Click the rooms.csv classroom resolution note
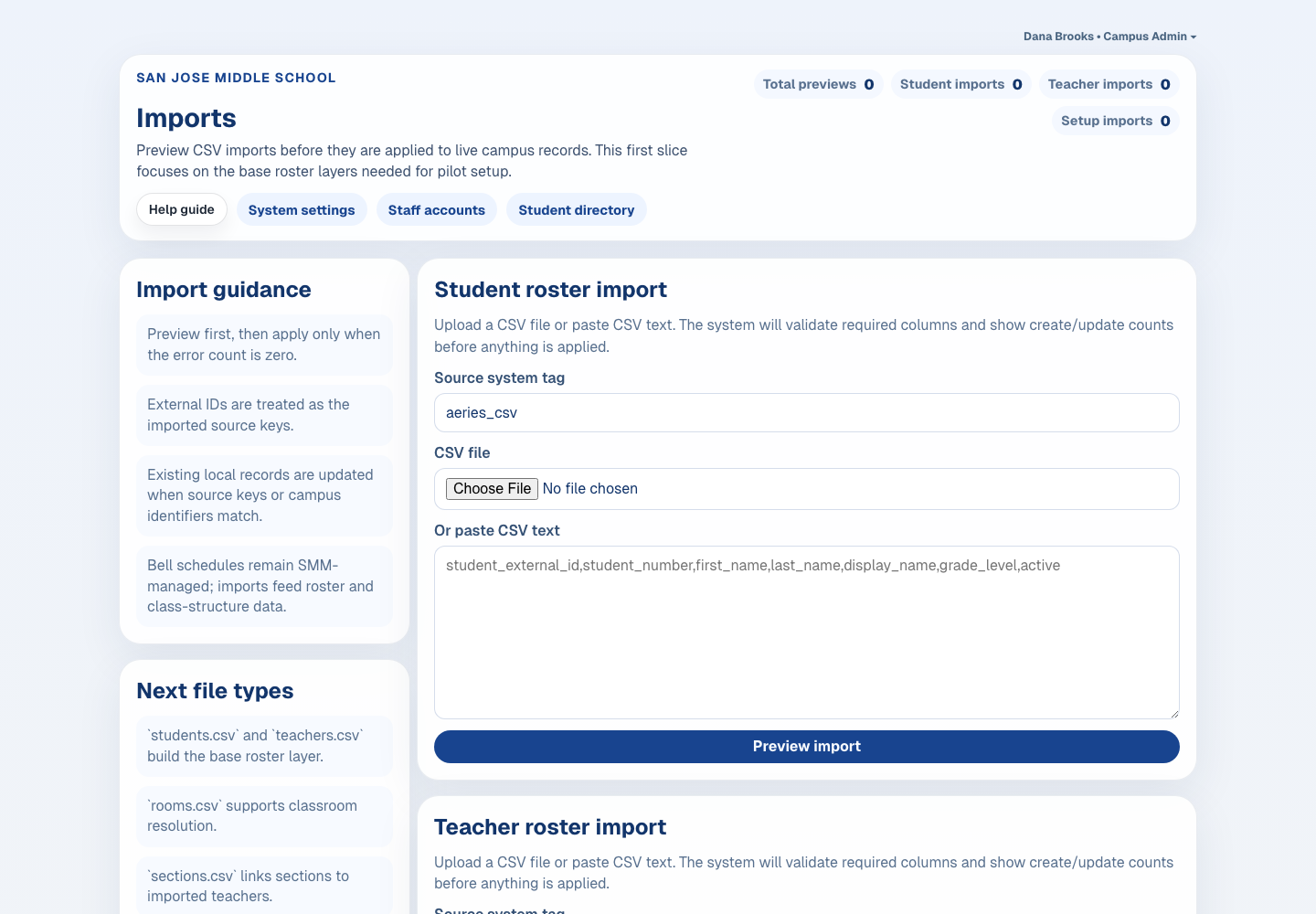 pos(265,816)
